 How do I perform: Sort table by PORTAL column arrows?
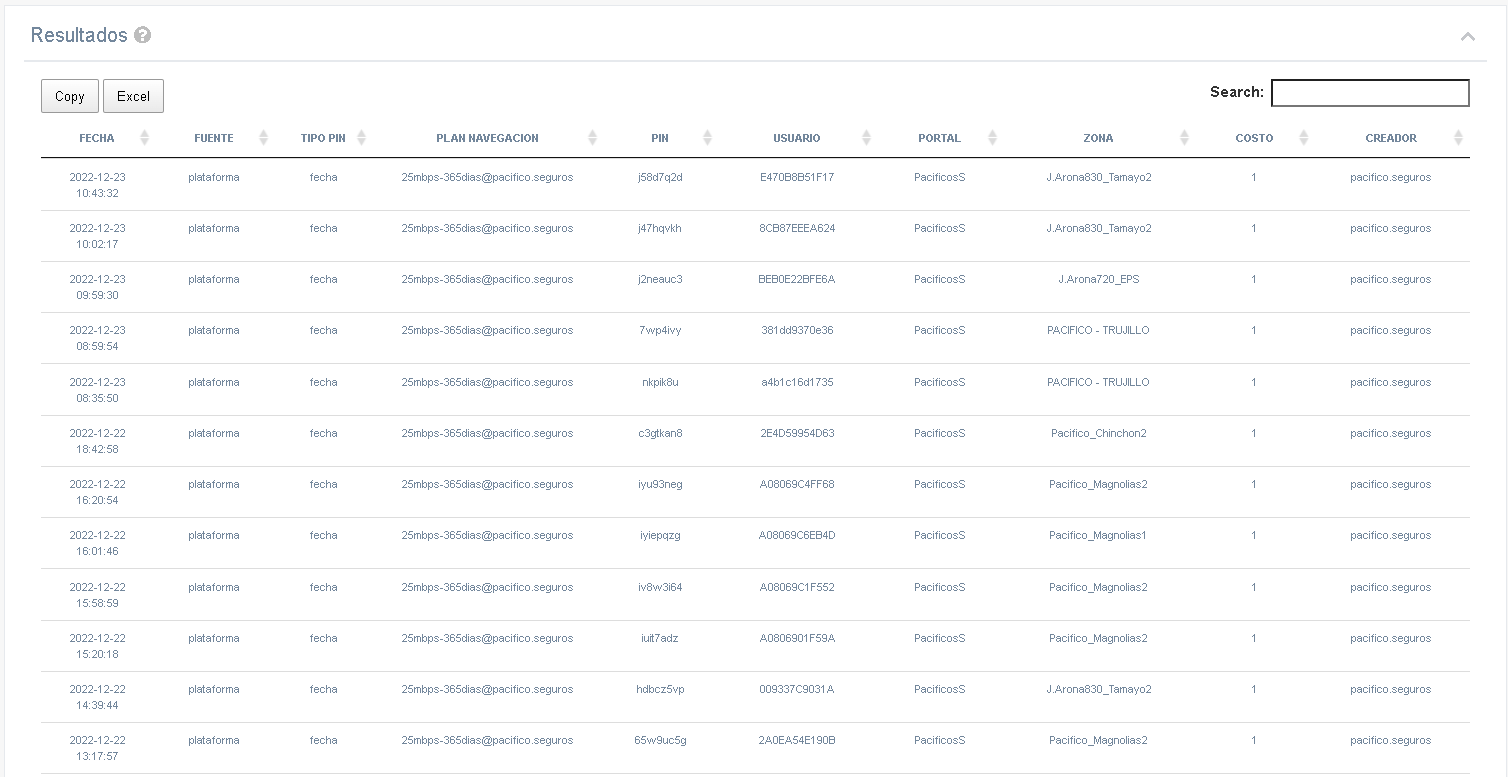(992, 138)
